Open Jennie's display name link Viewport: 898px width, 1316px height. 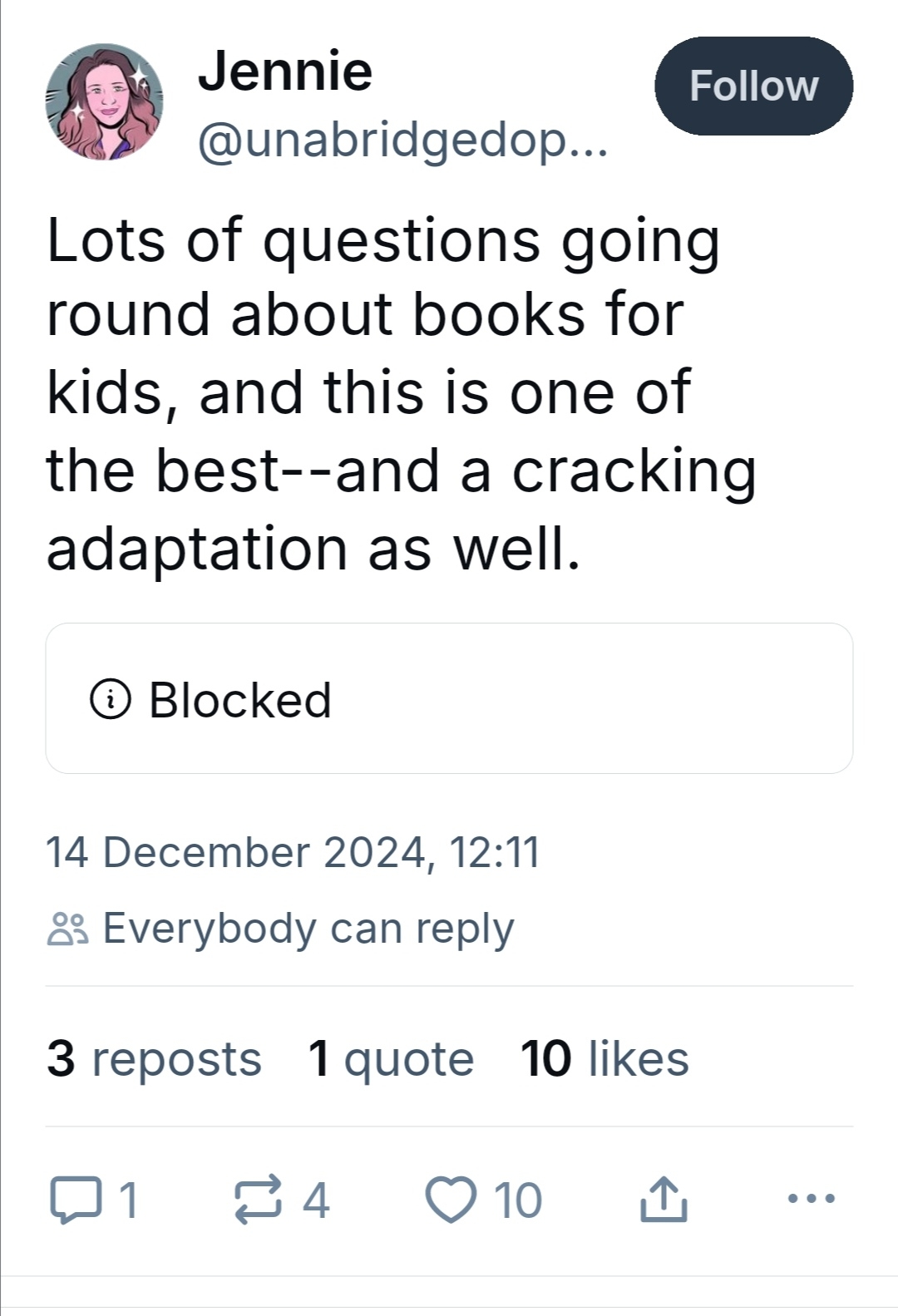tap(284, 71)
